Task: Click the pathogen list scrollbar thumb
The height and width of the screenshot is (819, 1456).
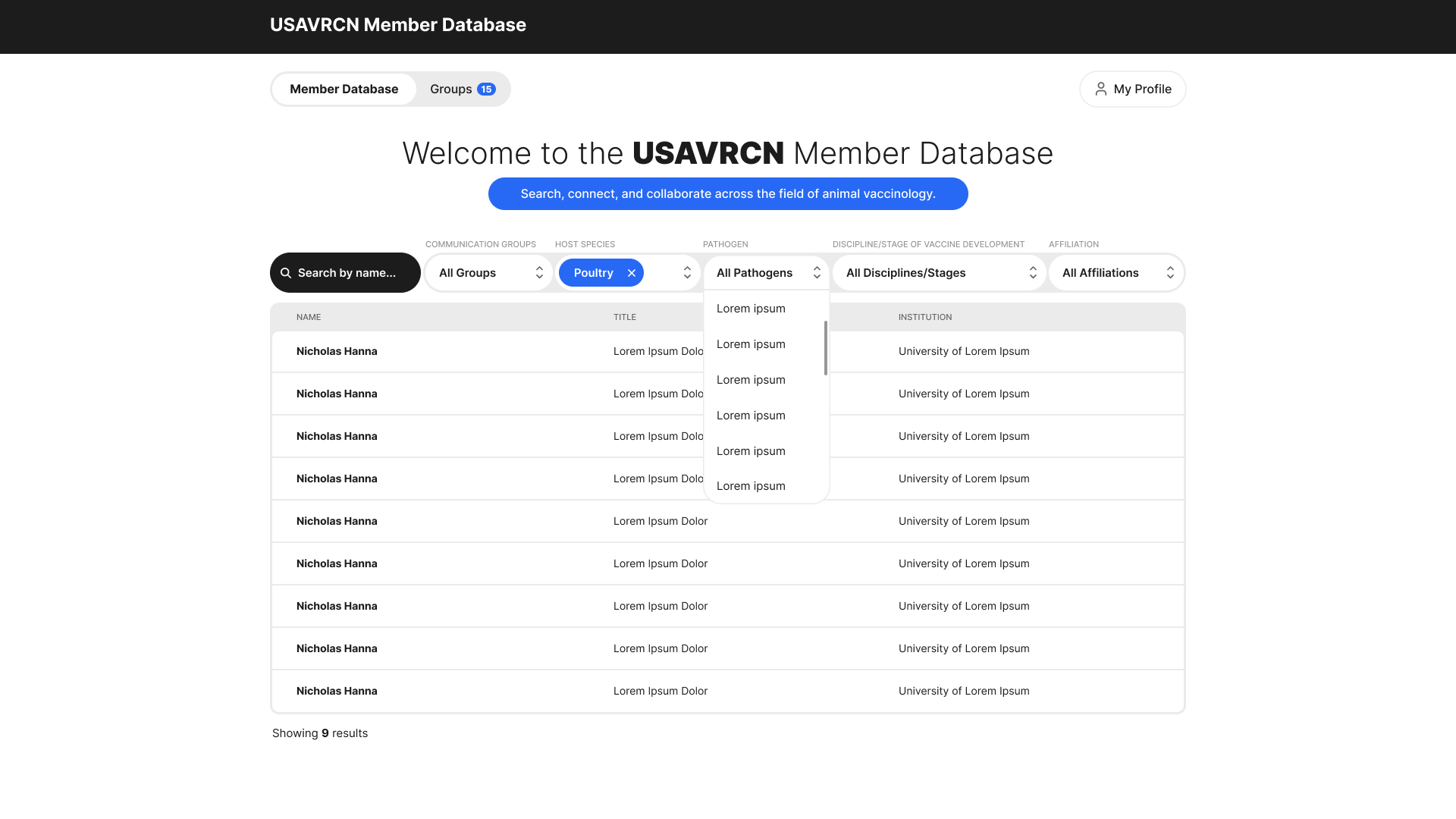Action: click(825, 347)
